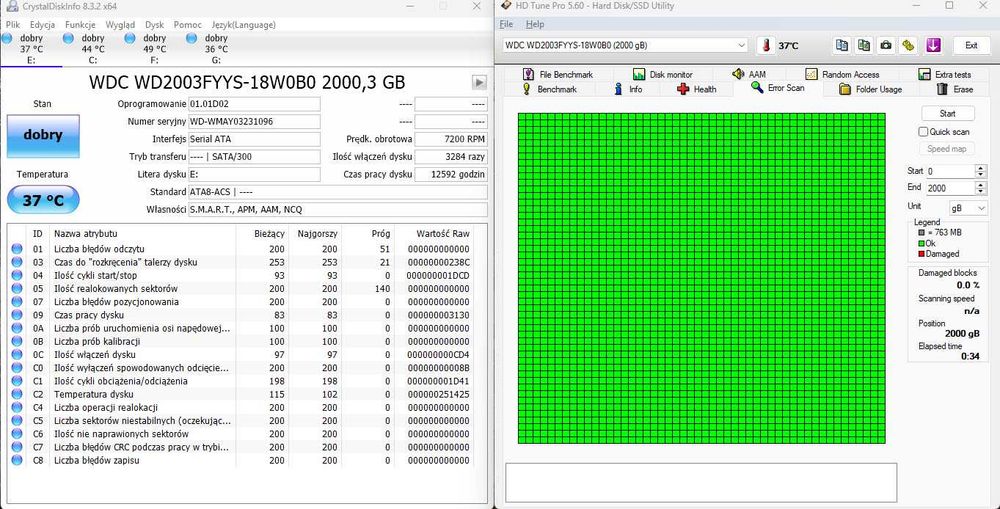1000x509 pixels.
Task: Click the gray 763 MB legend swatch
Action: click(922, 233)
